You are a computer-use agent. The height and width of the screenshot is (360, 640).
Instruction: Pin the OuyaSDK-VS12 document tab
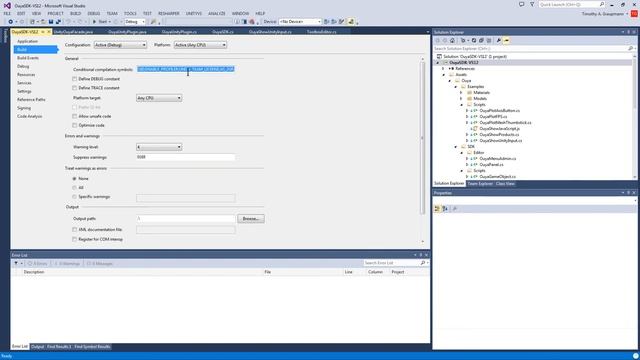tap(42, 32)
